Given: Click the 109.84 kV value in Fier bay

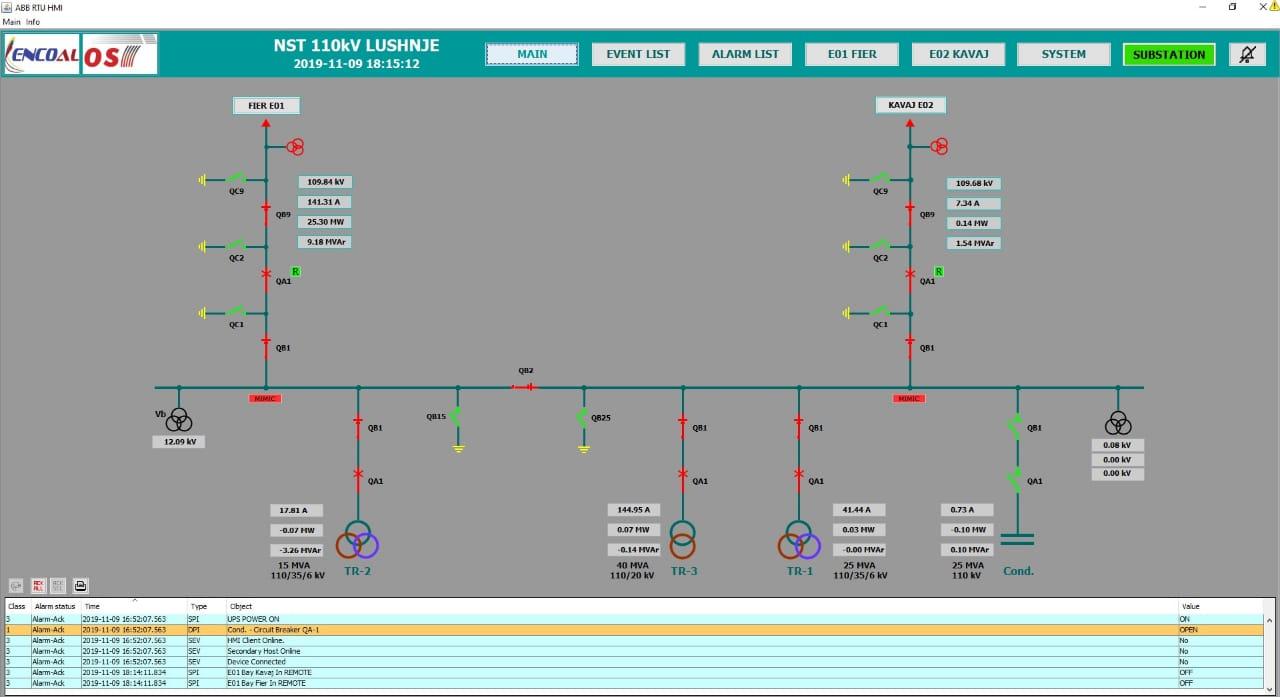Looking at the screenshot, I should [325, 182].
